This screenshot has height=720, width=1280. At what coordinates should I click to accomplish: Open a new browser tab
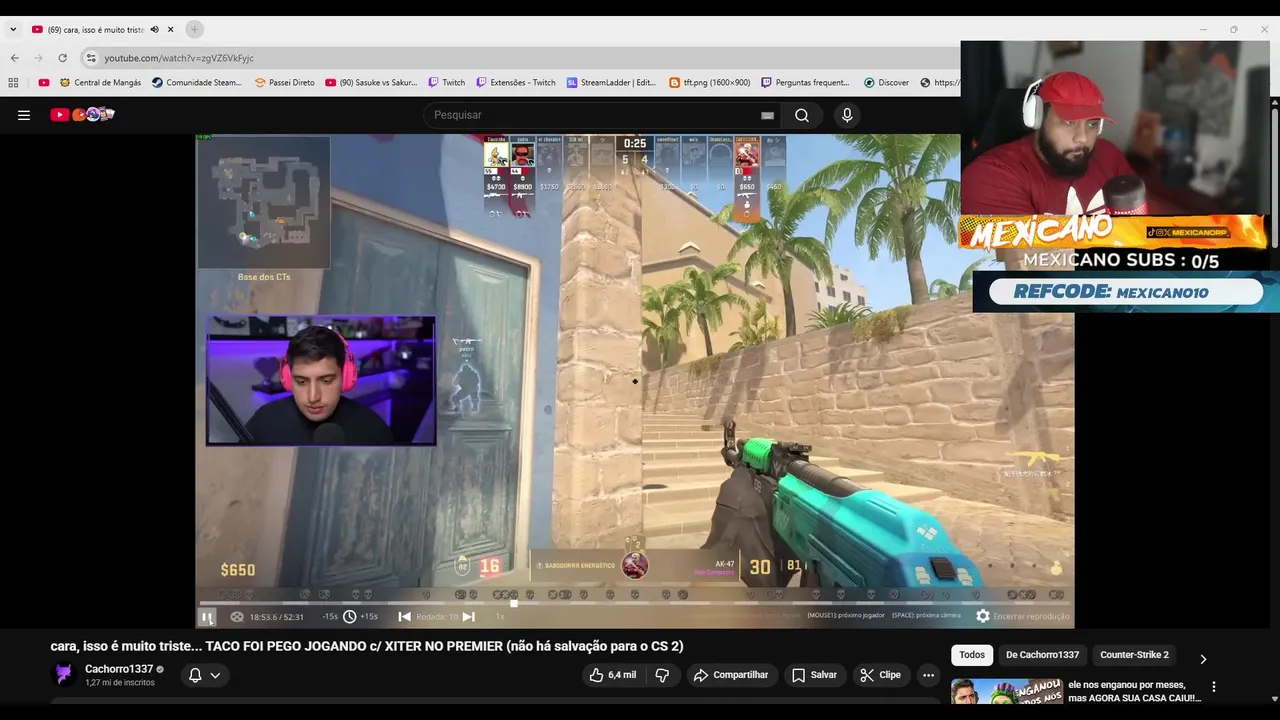click(194, 29)
